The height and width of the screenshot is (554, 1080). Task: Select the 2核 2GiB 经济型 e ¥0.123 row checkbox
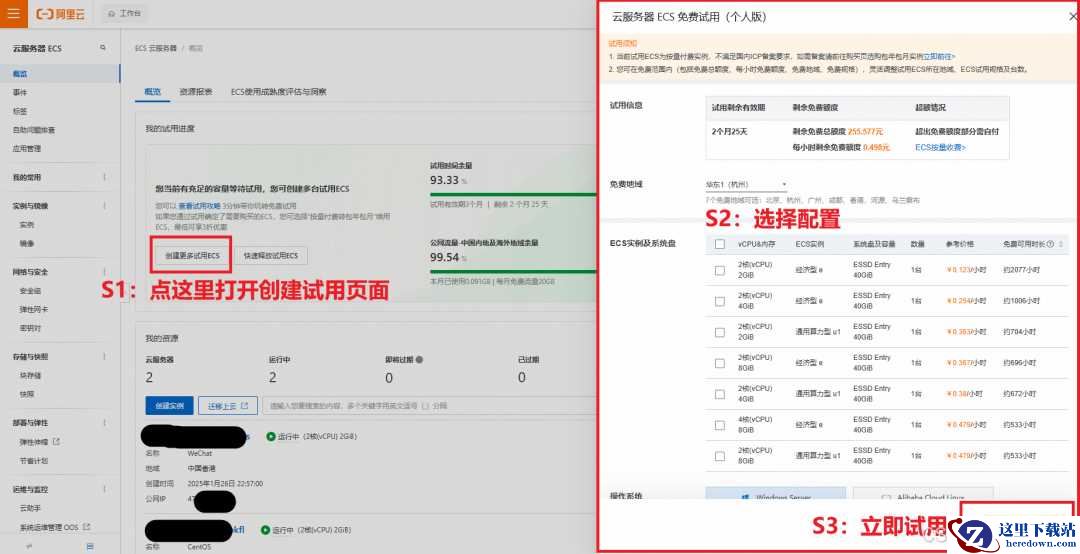click(720, 270)
